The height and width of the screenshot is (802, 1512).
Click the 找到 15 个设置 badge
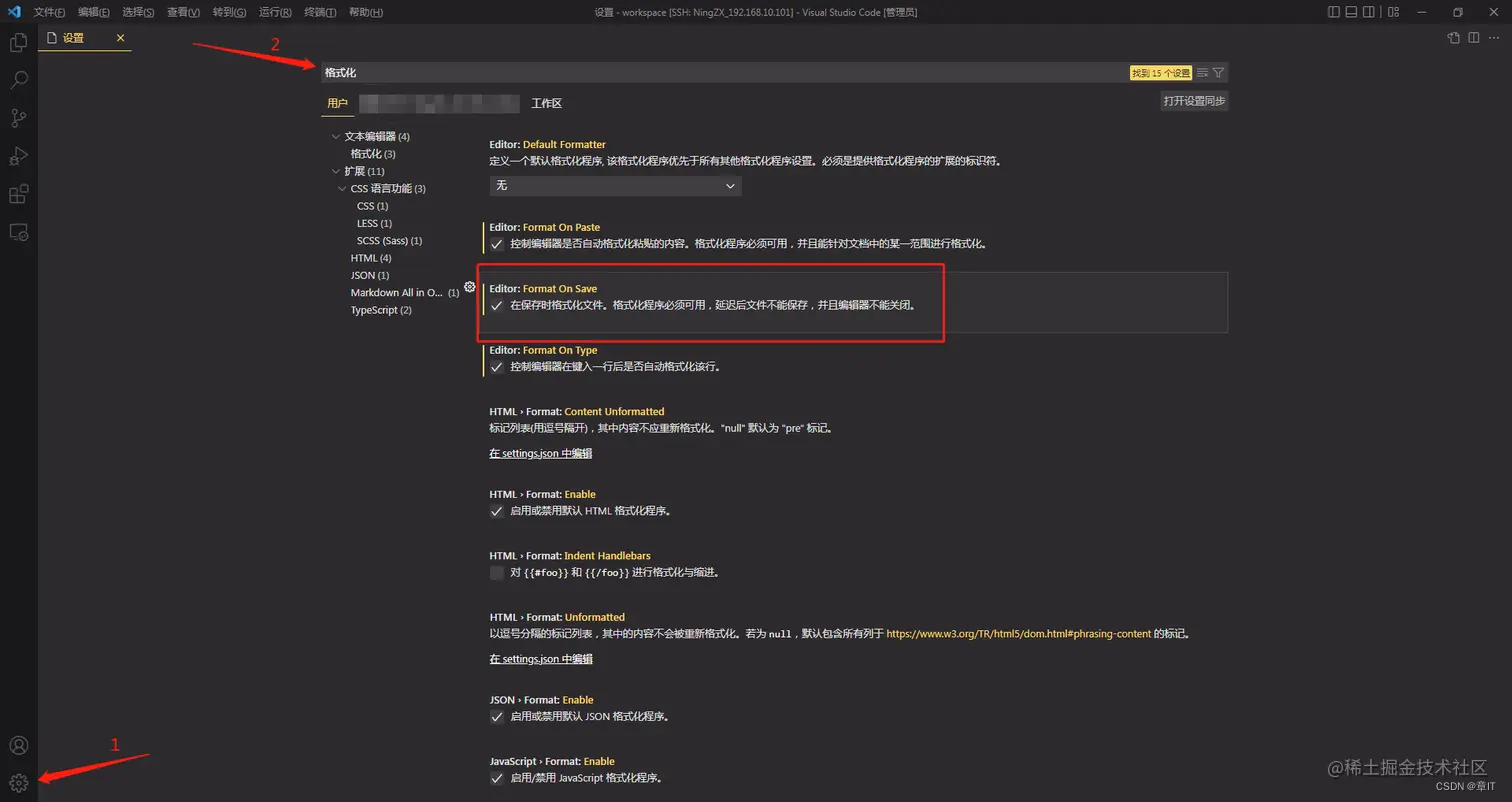pyautogui.click(x=1161, y=73)
